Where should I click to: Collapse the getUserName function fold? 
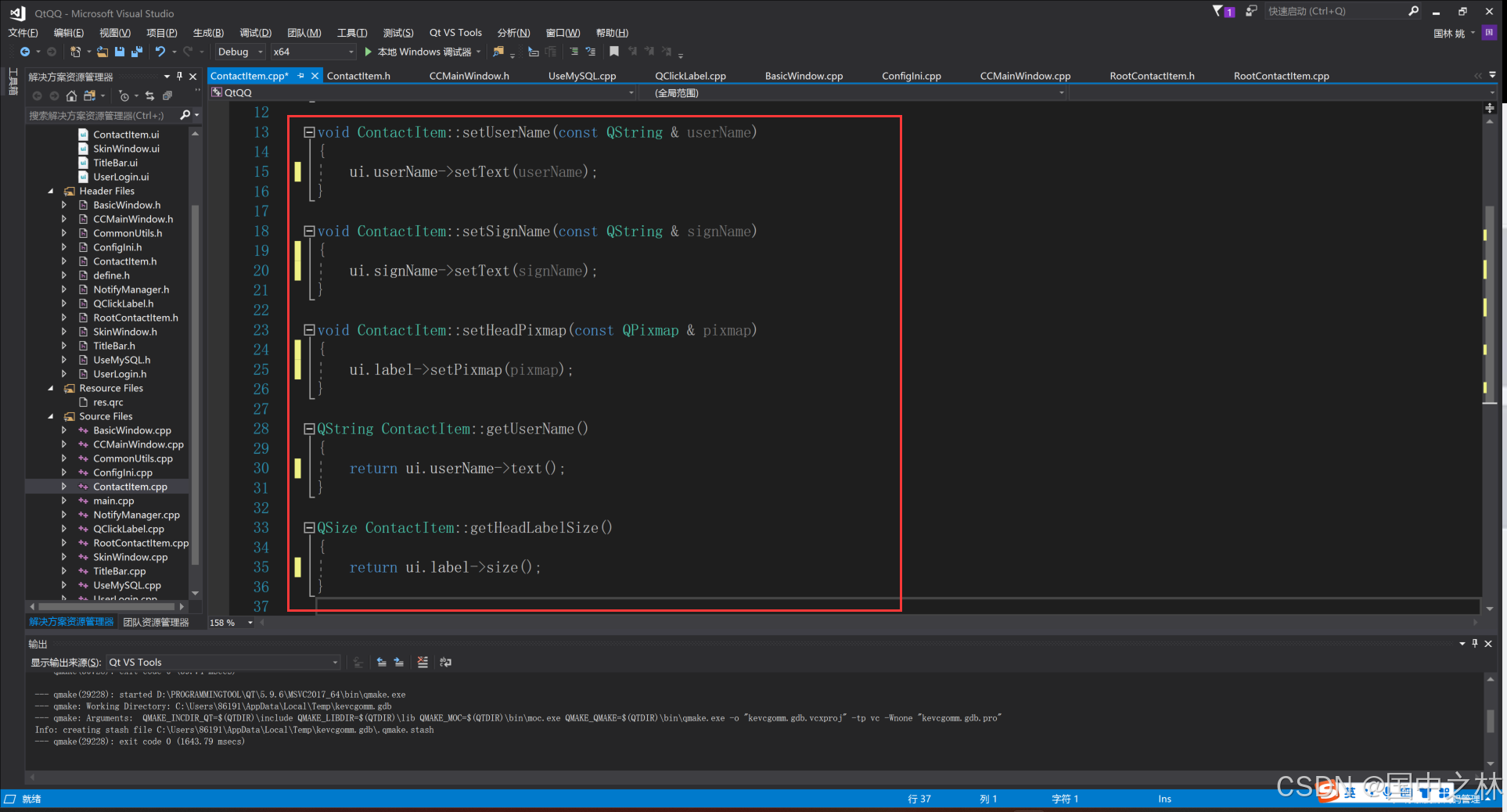309,429
